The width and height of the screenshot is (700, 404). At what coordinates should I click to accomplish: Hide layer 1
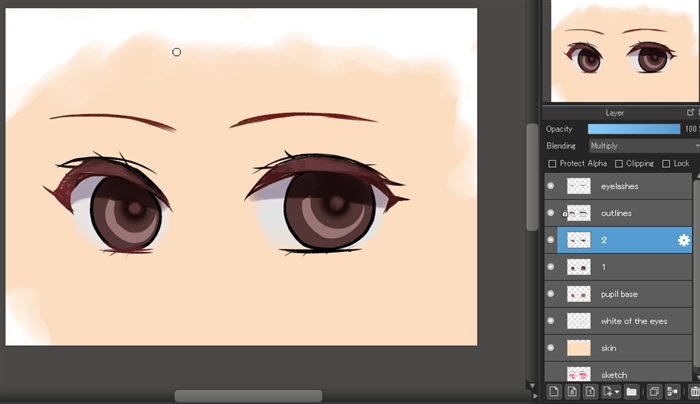tap(551, 267)
